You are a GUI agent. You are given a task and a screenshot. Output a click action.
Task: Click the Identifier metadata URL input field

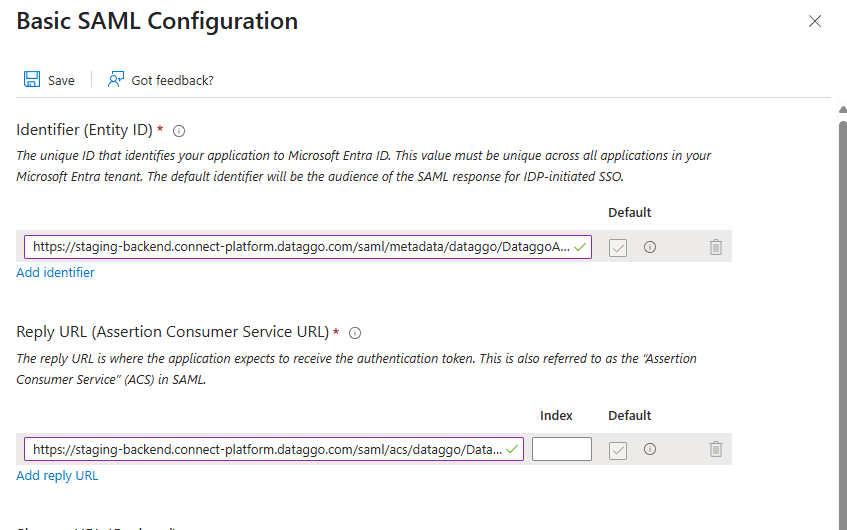point(308,247)
